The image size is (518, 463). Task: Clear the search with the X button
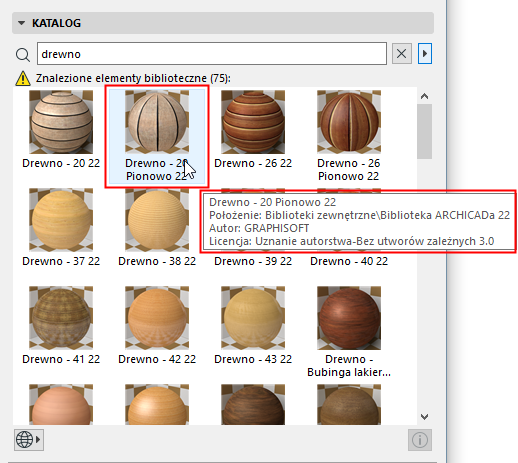(401, 53)
